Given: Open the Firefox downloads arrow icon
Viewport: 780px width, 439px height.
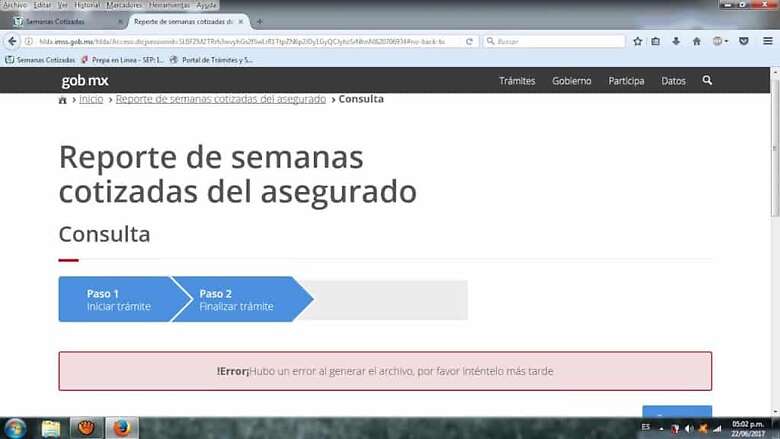Looking at the screenshot, I should 676,41.
